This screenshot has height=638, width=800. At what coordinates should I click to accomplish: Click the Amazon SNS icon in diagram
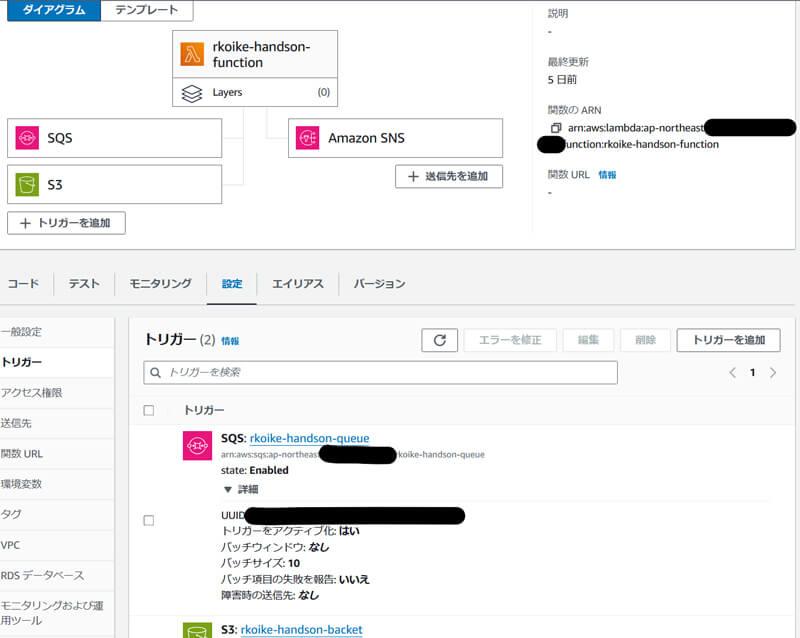(308, 138)
